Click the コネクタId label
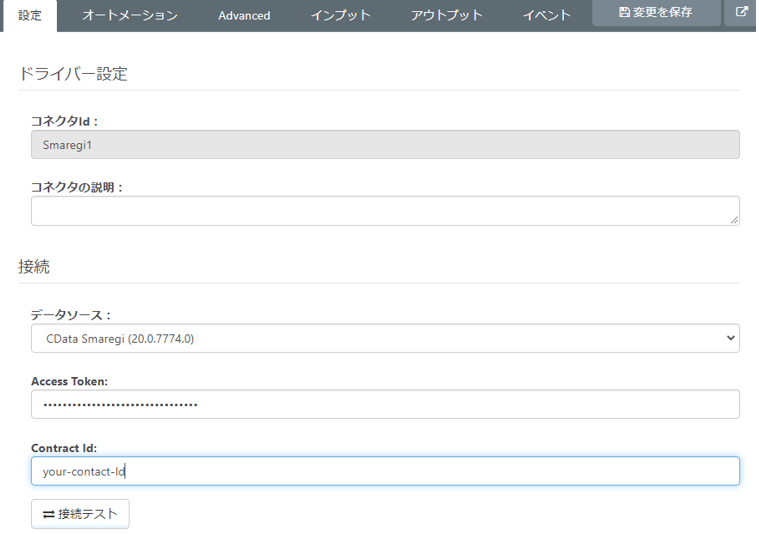Image resolution: width=759 pixels, height=534 pixels. pos(64,121)
